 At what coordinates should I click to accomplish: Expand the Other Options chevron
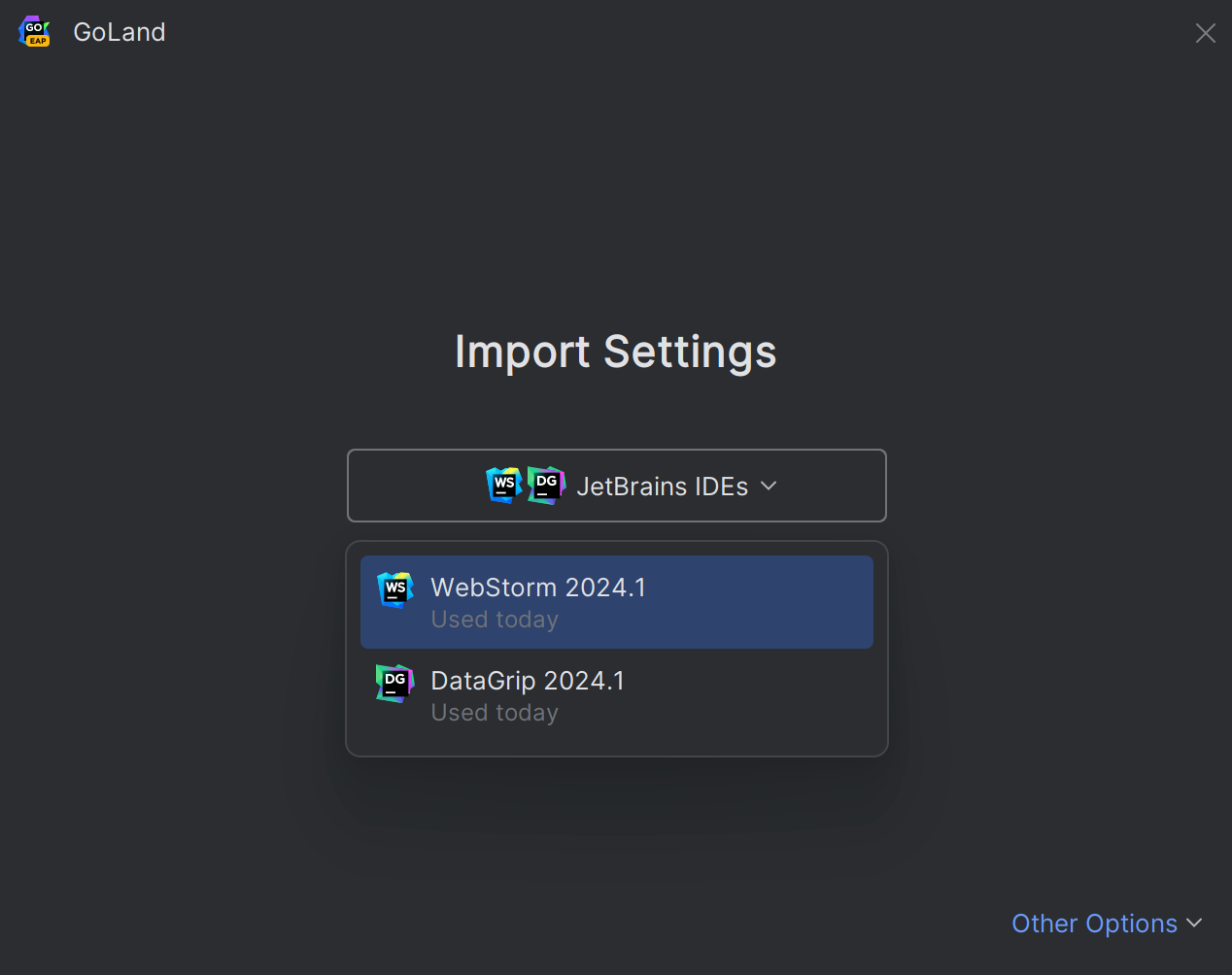[x=1195, y=923]
